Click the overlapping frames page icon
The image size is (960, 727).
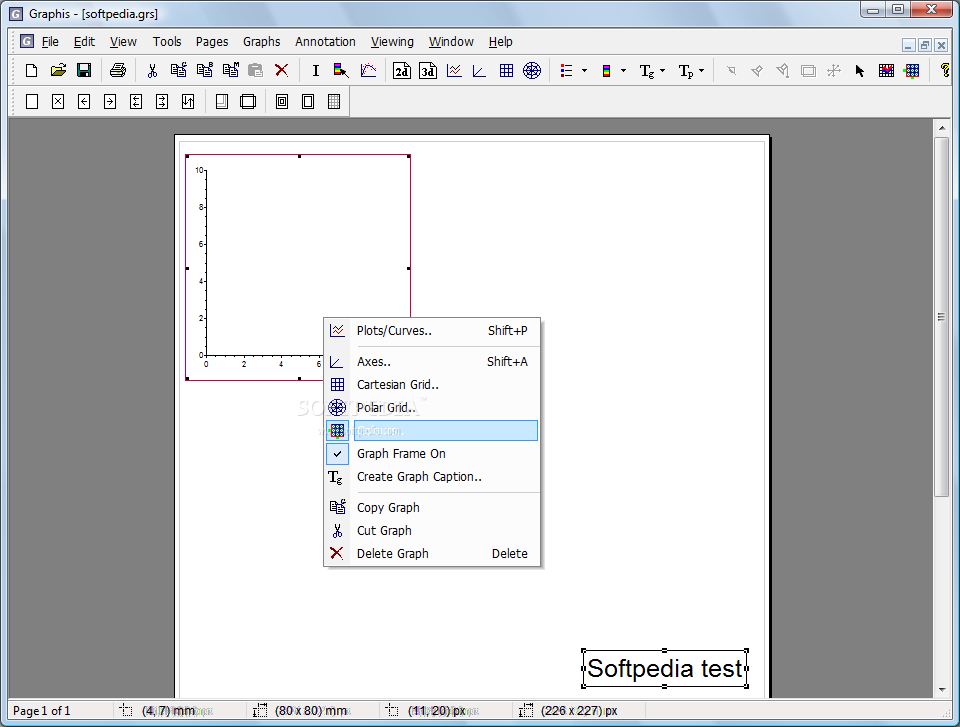(248, 102)
